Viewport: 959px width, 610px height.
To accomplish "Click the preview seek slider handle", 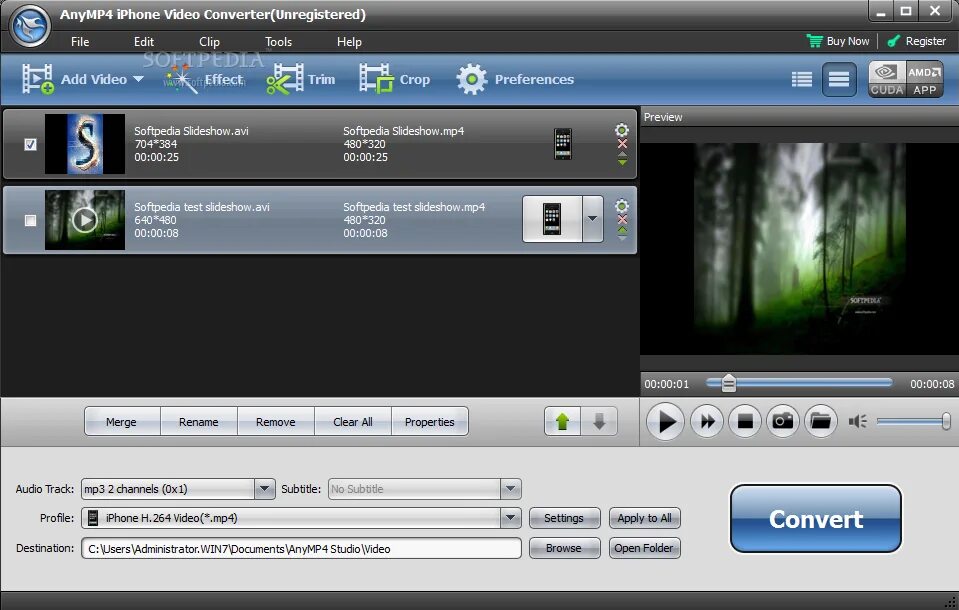I will 728,383.
